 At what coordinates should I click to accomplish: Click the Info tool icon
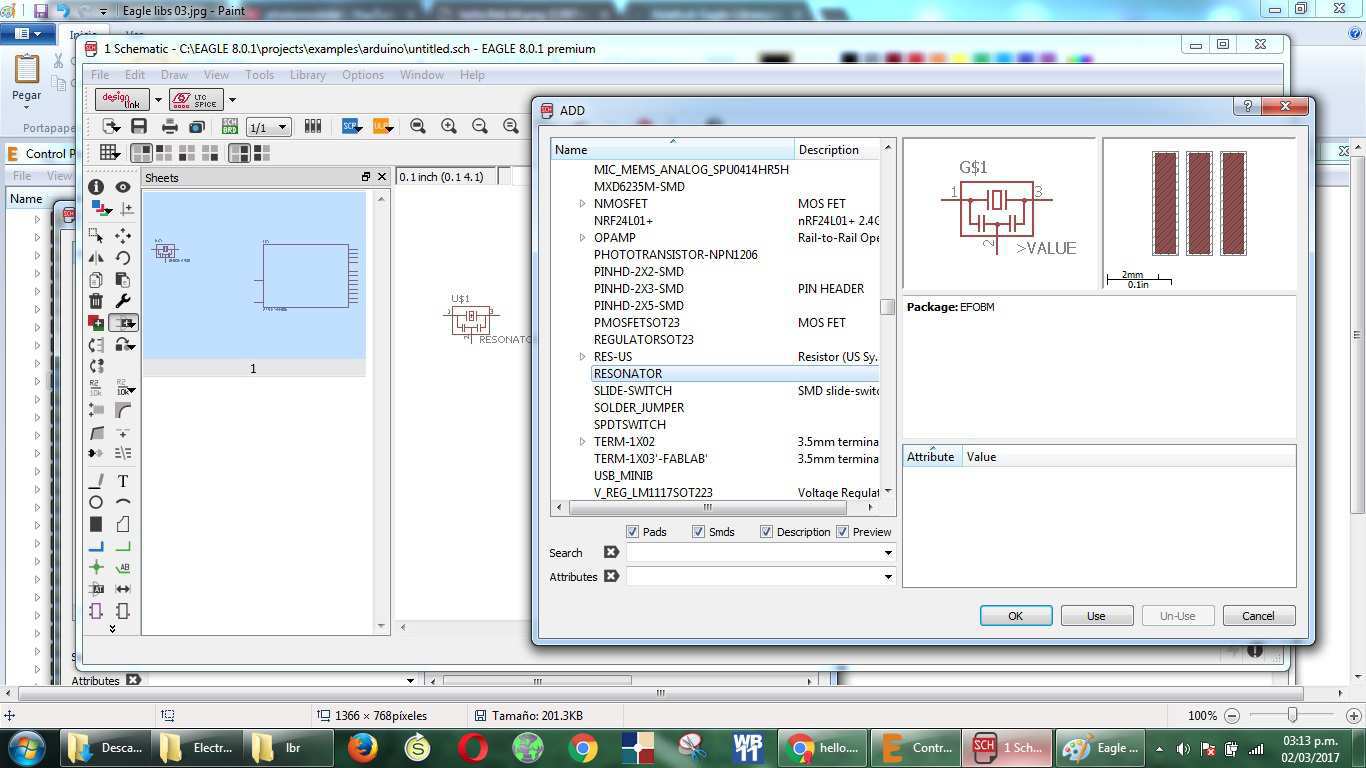click(x=96, y=187)
